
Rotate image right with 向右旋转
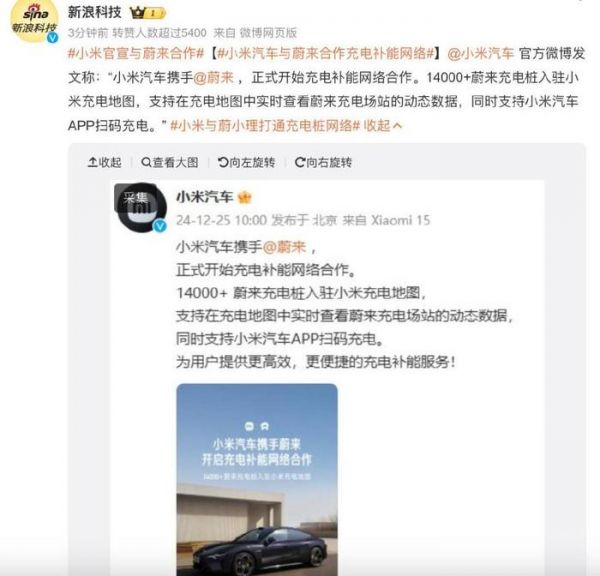pos(323,162)
